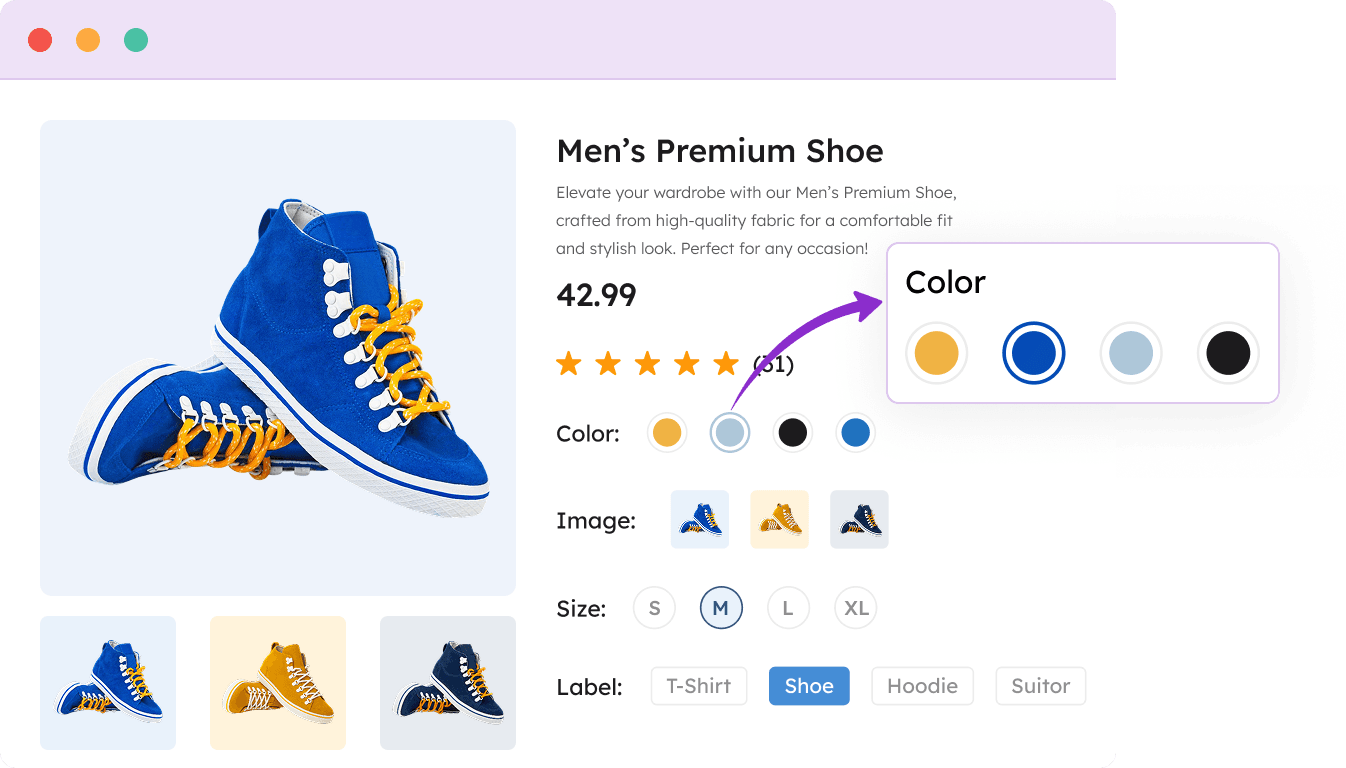Select the yellow shoe image variation swatch
1346x768 pixels.
779,520
